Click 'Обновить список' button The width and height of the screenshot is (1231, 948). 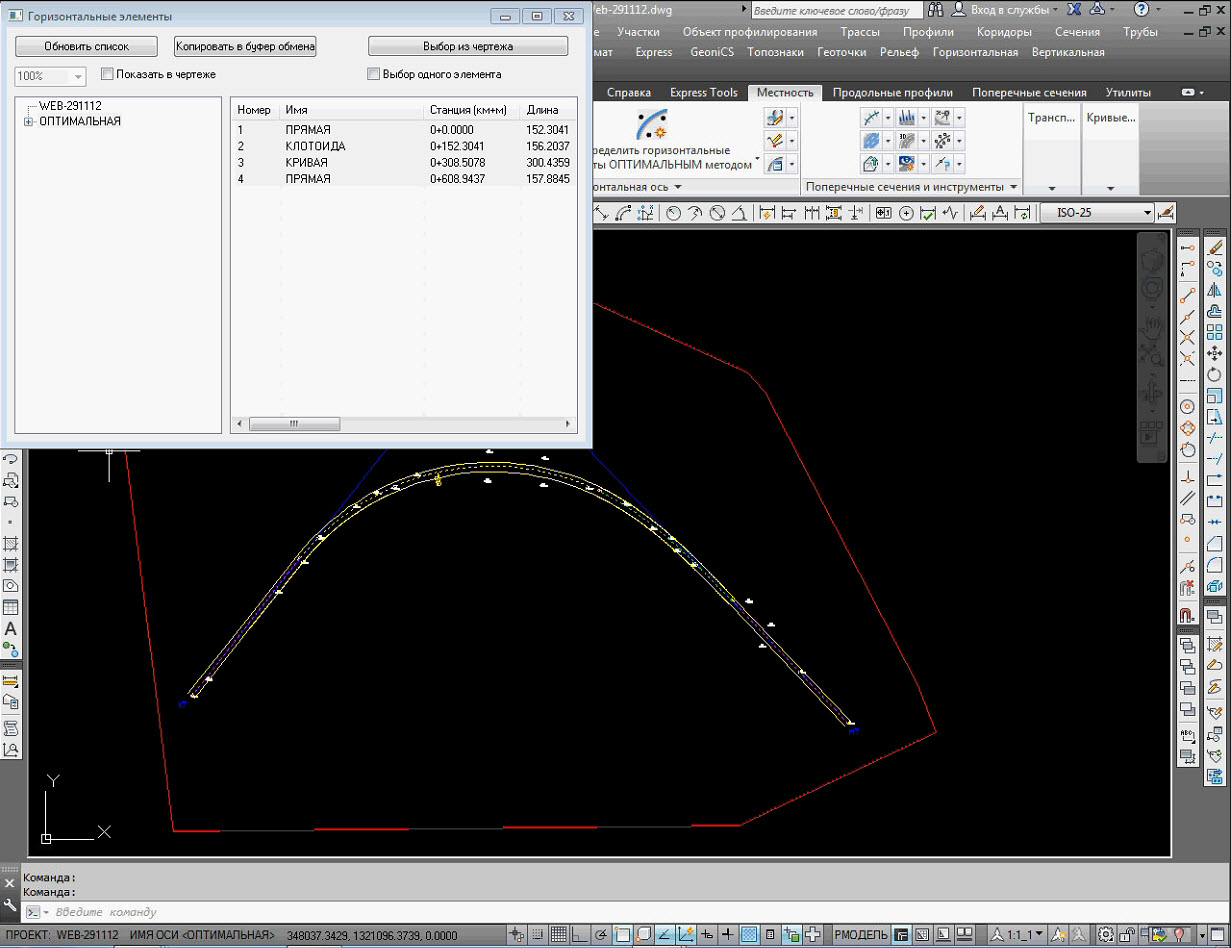coord(87,46)
